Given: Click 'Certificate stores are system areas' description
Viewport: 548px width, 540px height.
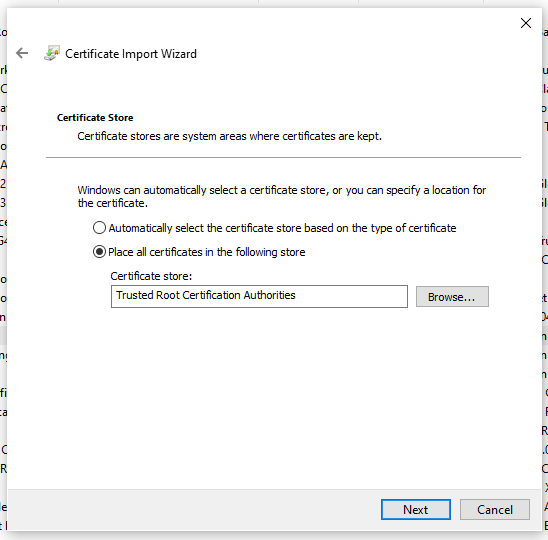Looking at the screenshot, I should [x=229, y=136].
